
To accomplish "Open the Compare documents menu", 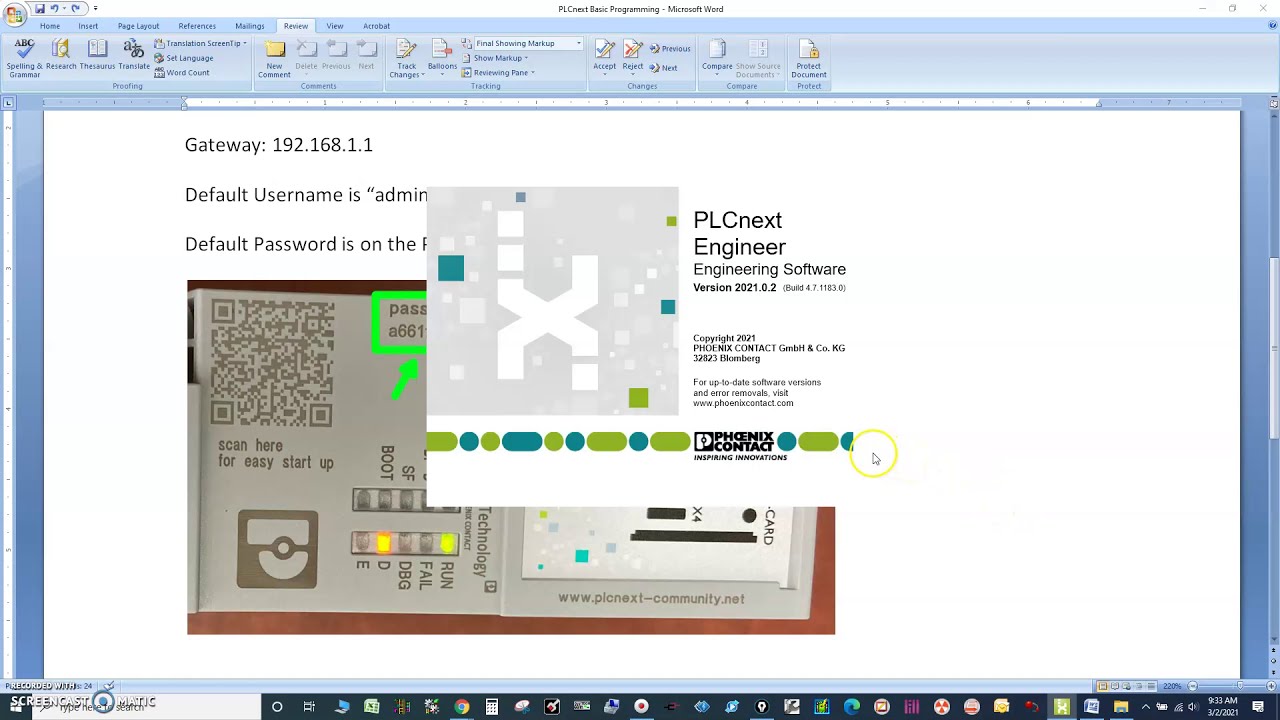I will point(717,59).
